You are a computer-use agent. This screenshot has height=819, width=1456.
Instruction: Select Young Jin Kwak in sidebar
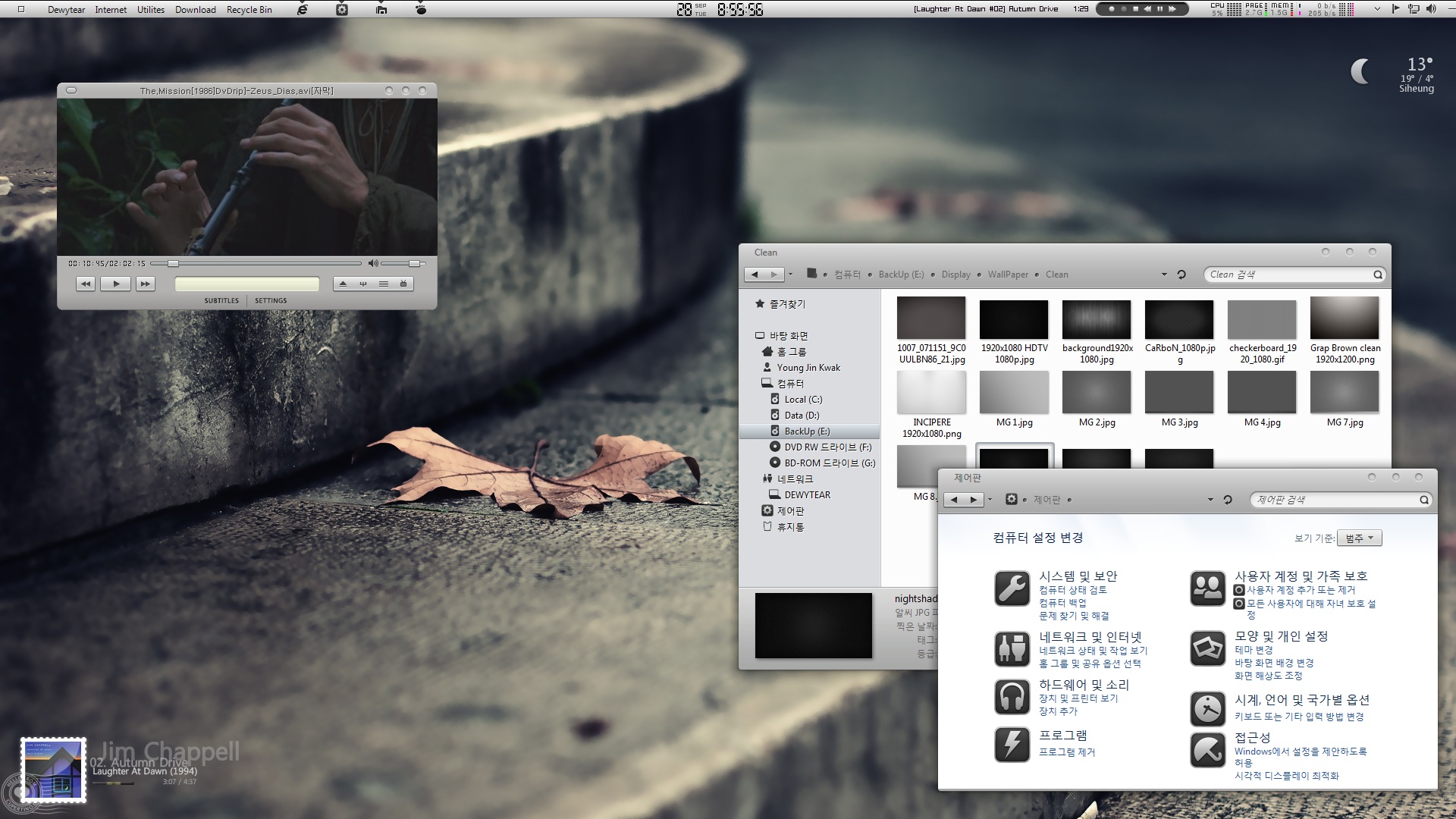(x=808, y=368)
